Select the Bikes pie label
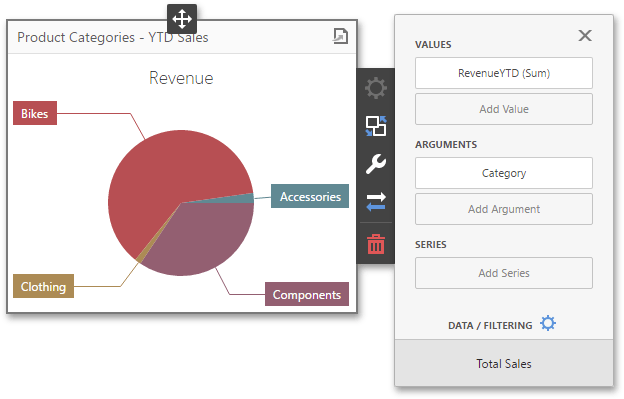 tap(35, 113)
